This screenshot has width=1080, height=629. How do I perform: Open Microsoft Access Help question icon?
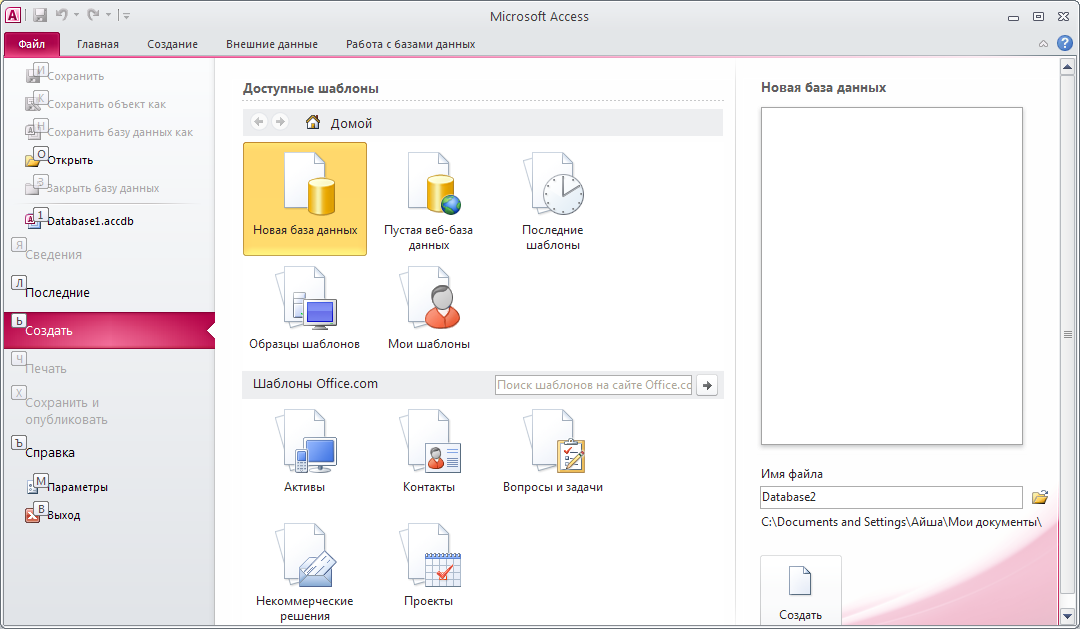[1065, 43]
